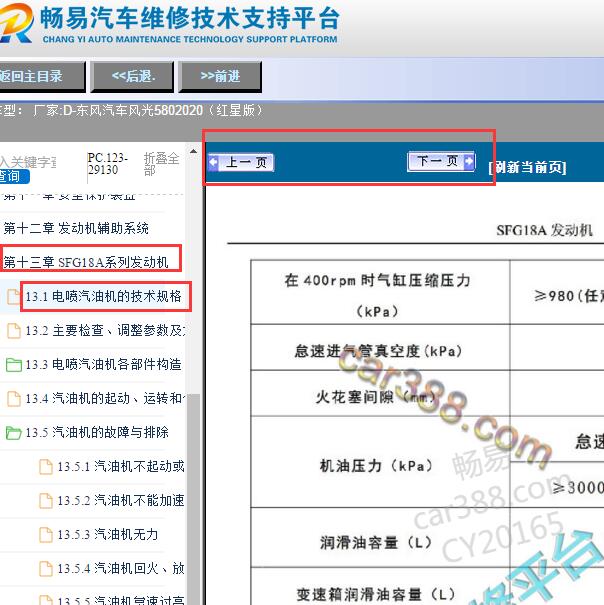This screenshot has height=605, width=604.
Task: Go forward with the >>前进 button
Action: click(x=220, y=76)
